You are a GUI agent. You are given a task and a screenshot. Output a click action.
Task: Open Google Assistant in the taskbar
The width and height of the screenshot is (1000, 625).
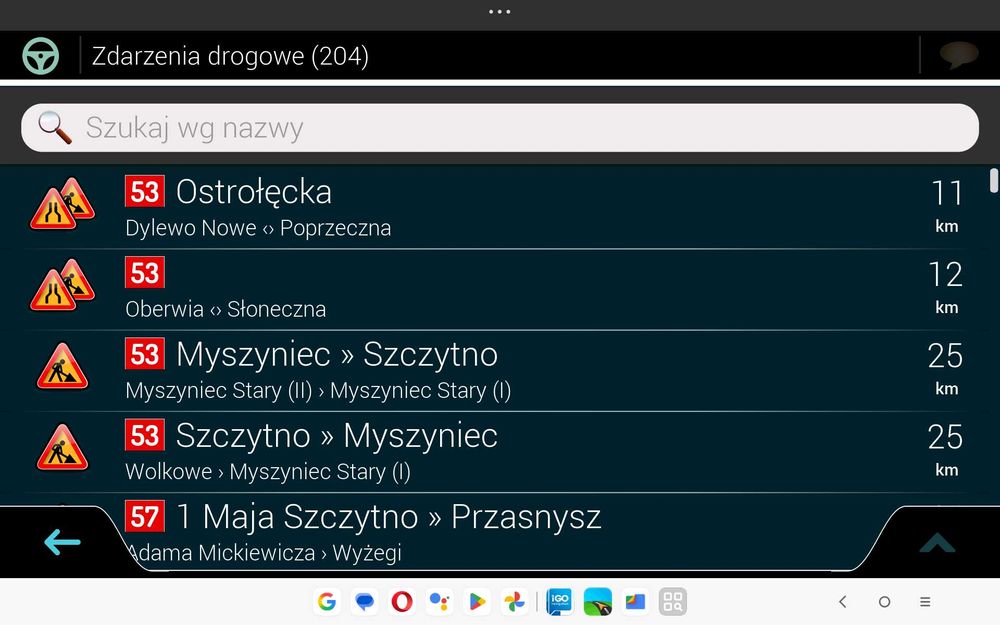(x=439, y=601)
